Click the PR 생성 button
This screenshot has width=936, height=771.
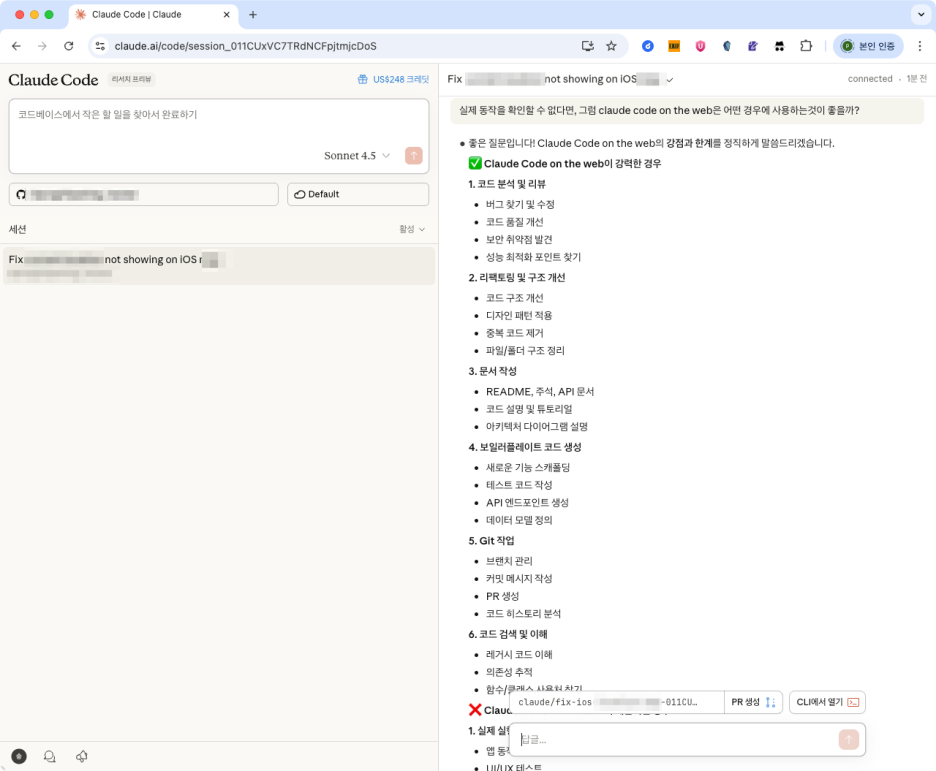coord(753,702)
